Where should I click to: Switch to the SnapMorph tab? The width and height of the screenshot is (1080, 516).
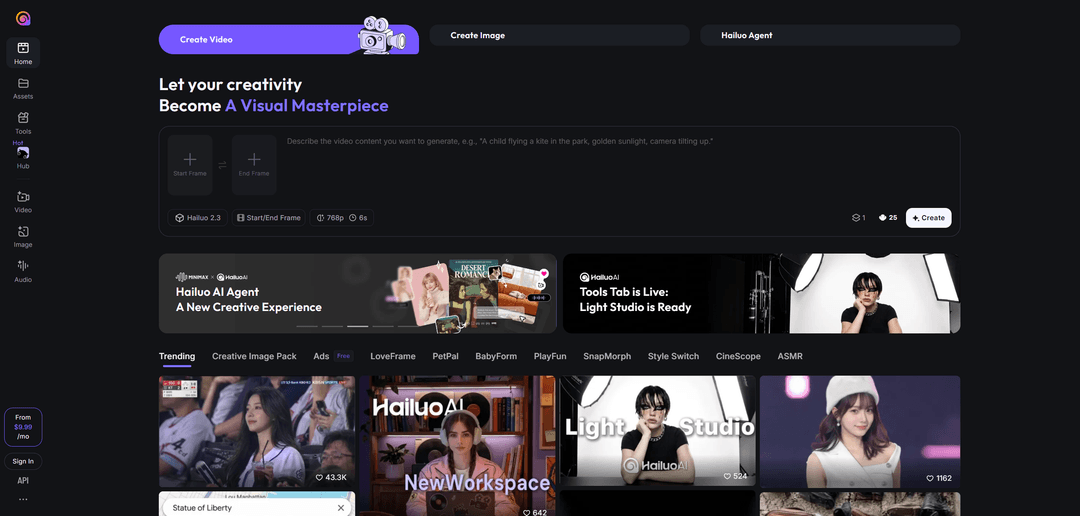click(x=607, y=356)
